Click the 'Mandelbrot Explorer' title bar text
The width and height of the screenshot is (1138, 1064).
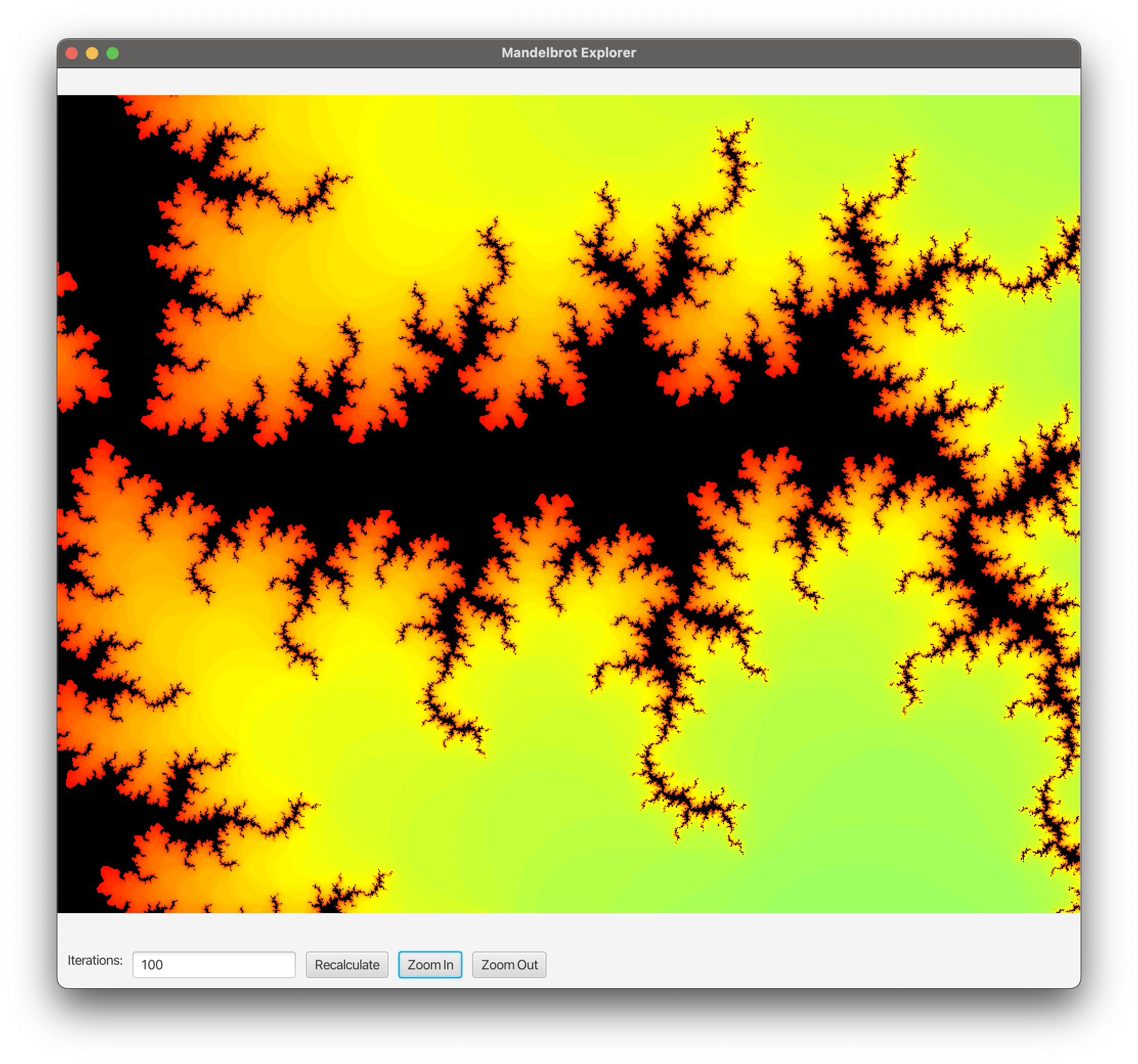click(568, 53)
